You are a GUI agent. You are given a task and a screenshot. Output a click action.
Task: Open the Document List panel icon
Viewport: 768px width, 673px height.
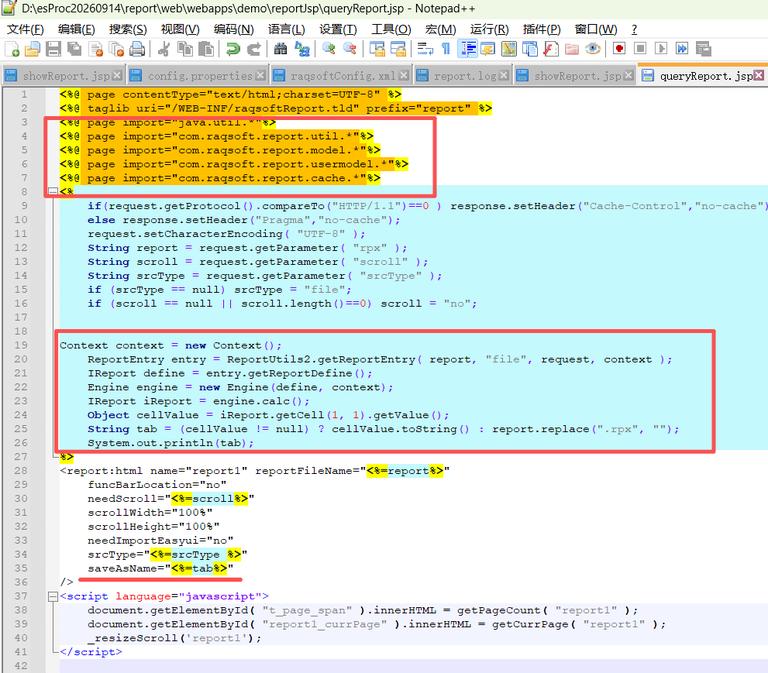530,49
